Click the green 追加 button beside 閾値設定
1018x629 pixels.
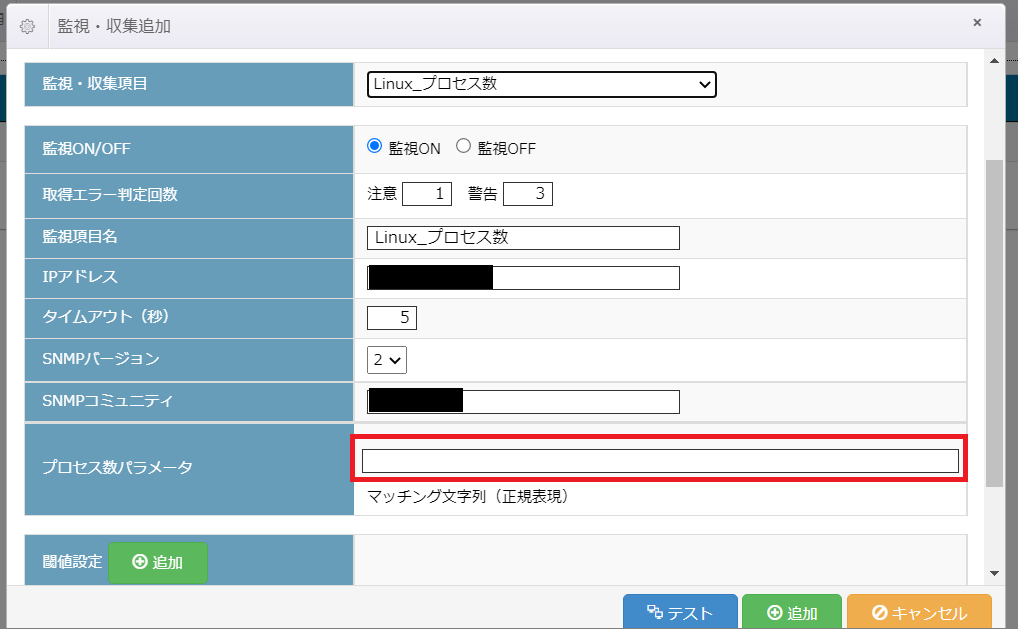pyautogui.click(x=157, y=562)
